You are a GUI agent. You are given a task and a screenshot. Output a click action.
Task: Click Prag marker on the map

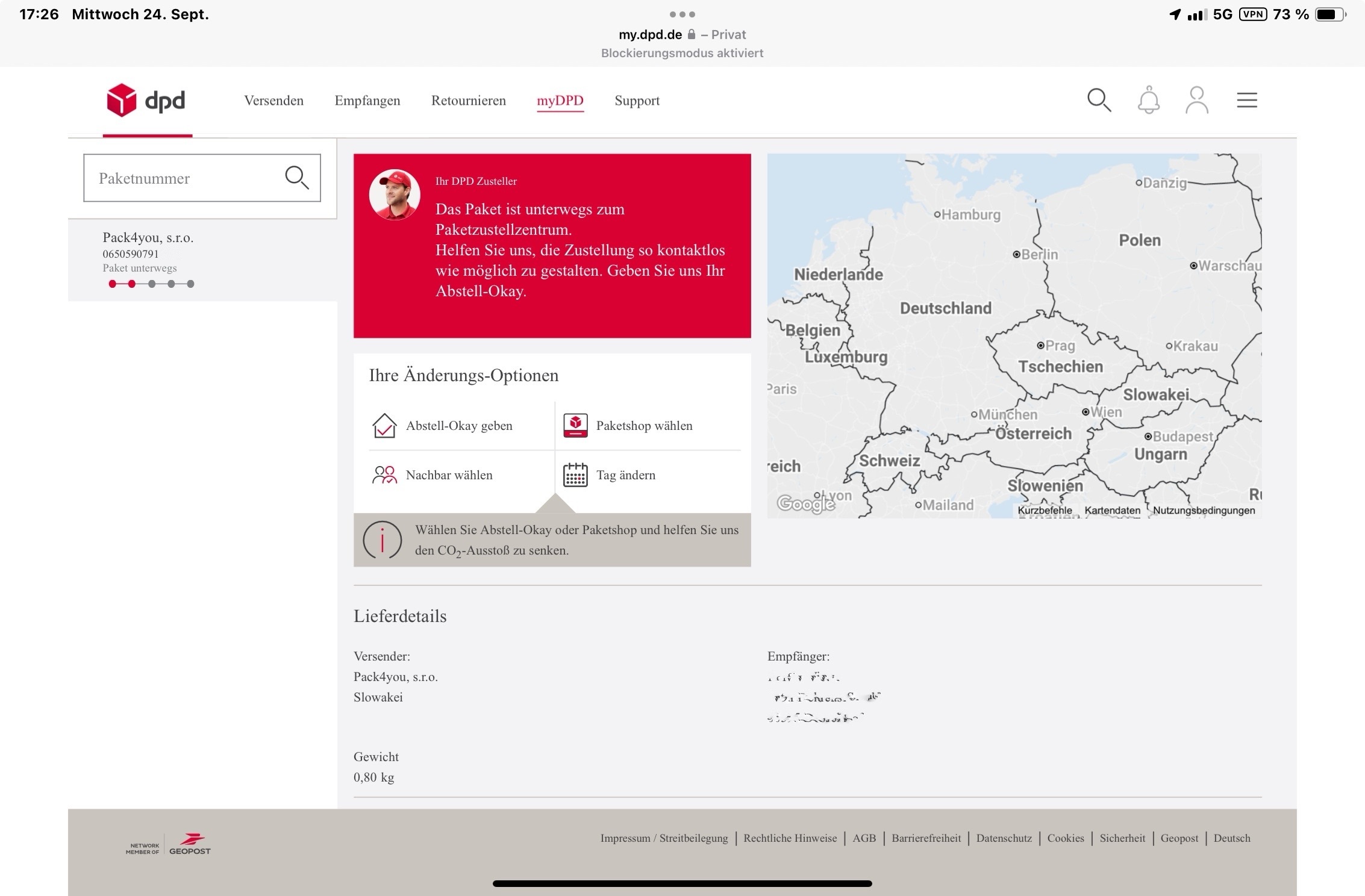[x=1040, y=346]
